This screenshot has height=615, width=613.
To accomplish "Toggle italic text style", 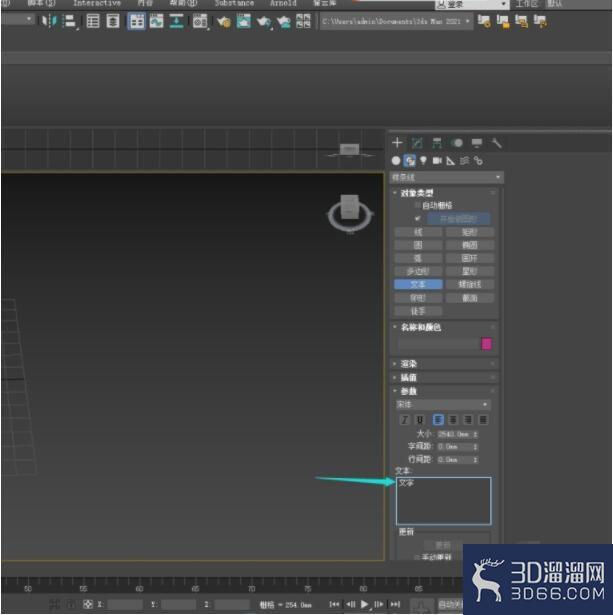I will [404, 420].
